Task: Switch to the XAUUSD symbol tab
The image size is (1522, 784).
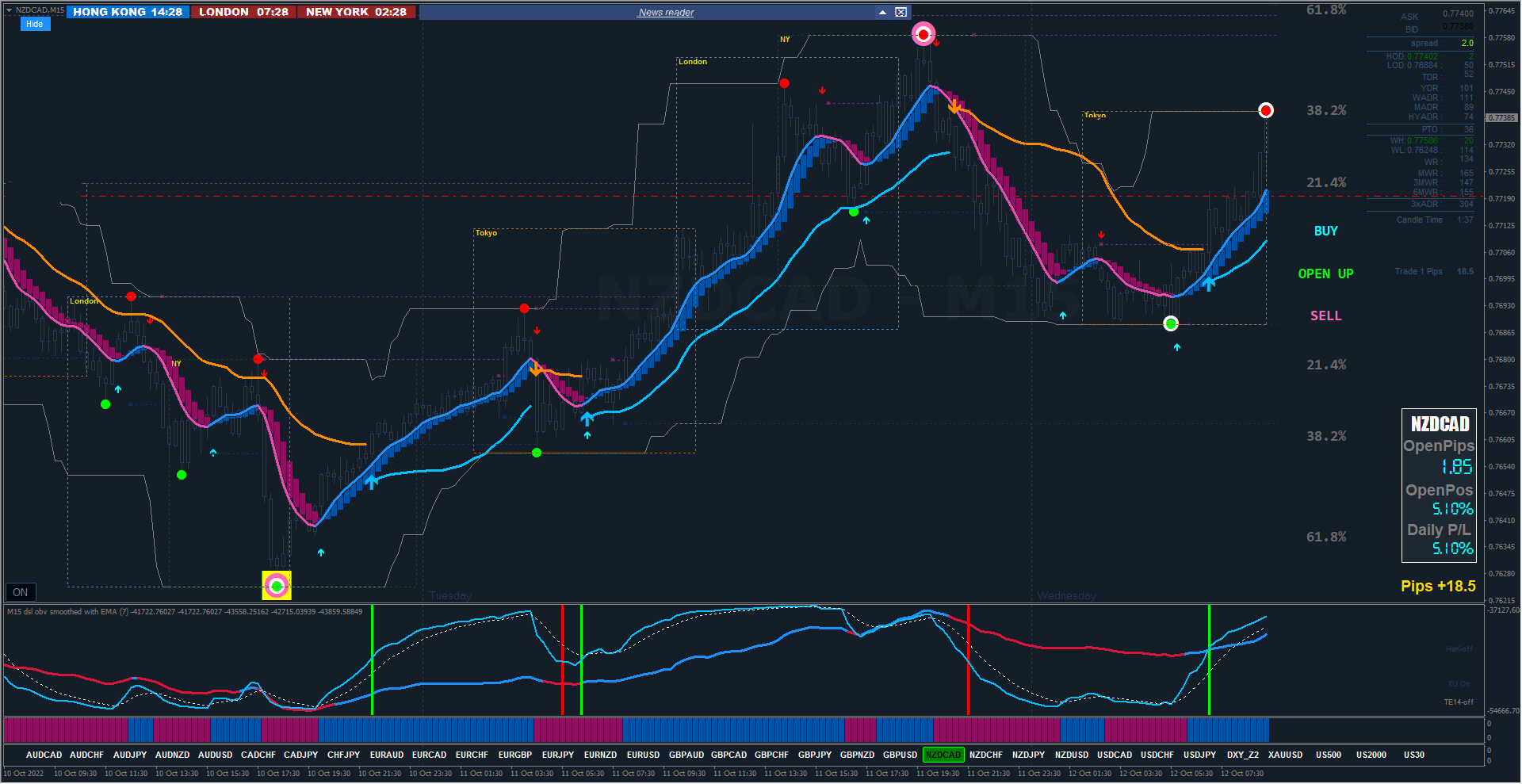Action: tap(1286, 755)
